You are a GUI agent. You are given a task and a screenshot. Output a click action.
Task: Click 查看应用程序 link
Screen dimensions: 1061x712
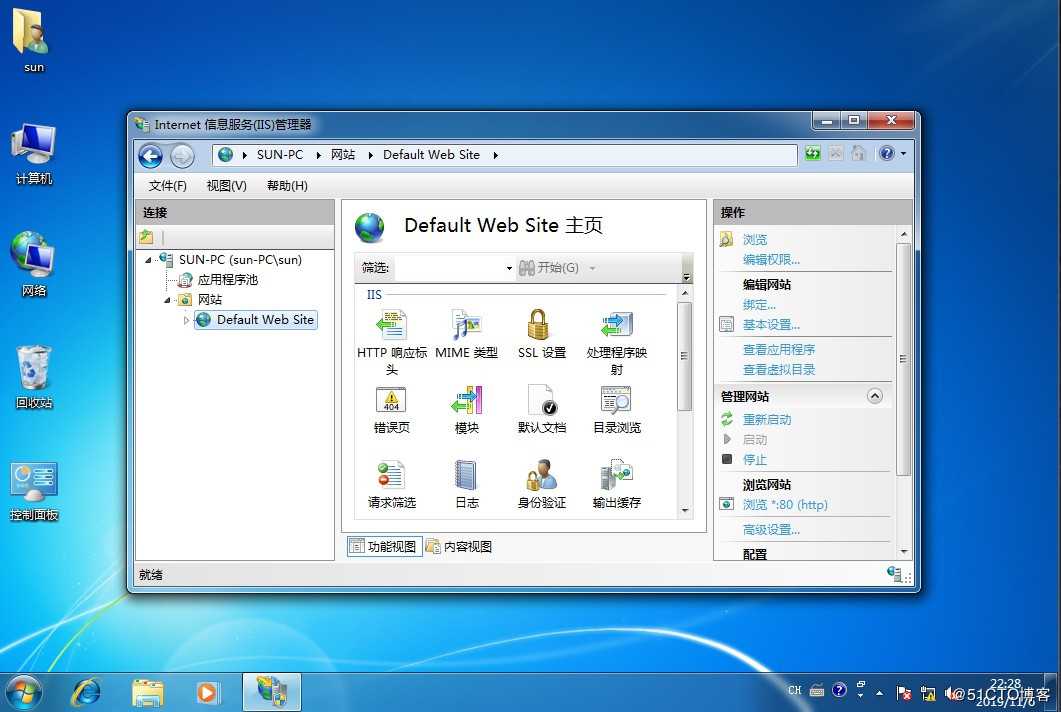point(779,349)
